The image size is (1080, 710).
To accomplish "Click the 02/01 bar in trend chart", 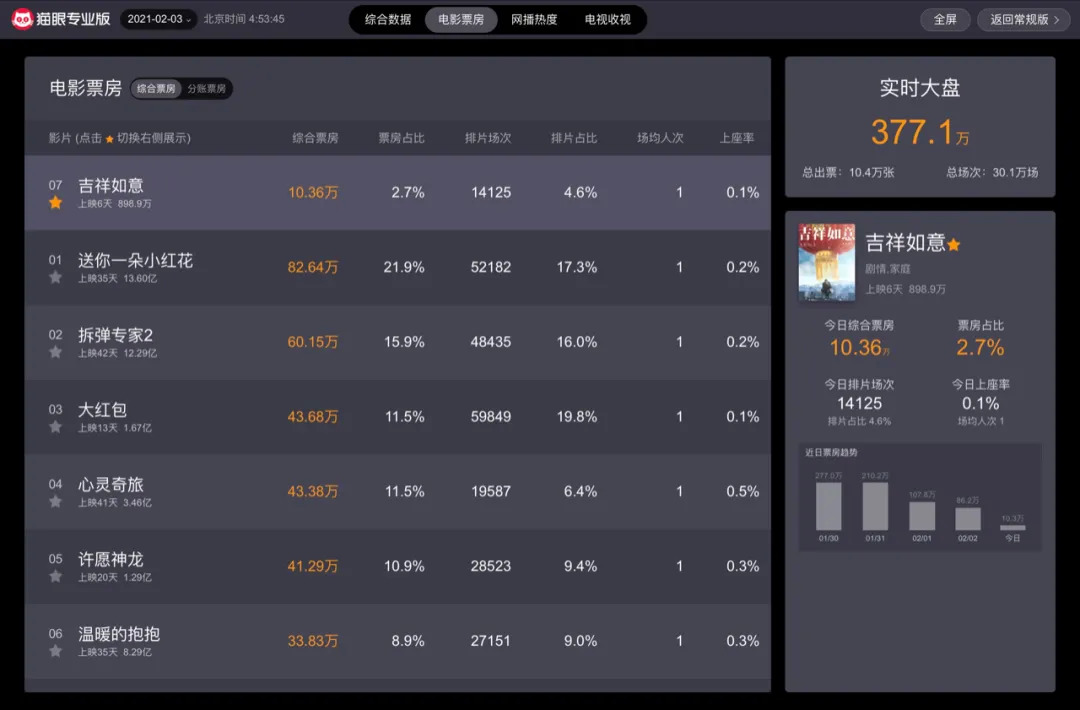I will [x=922, y=516].
